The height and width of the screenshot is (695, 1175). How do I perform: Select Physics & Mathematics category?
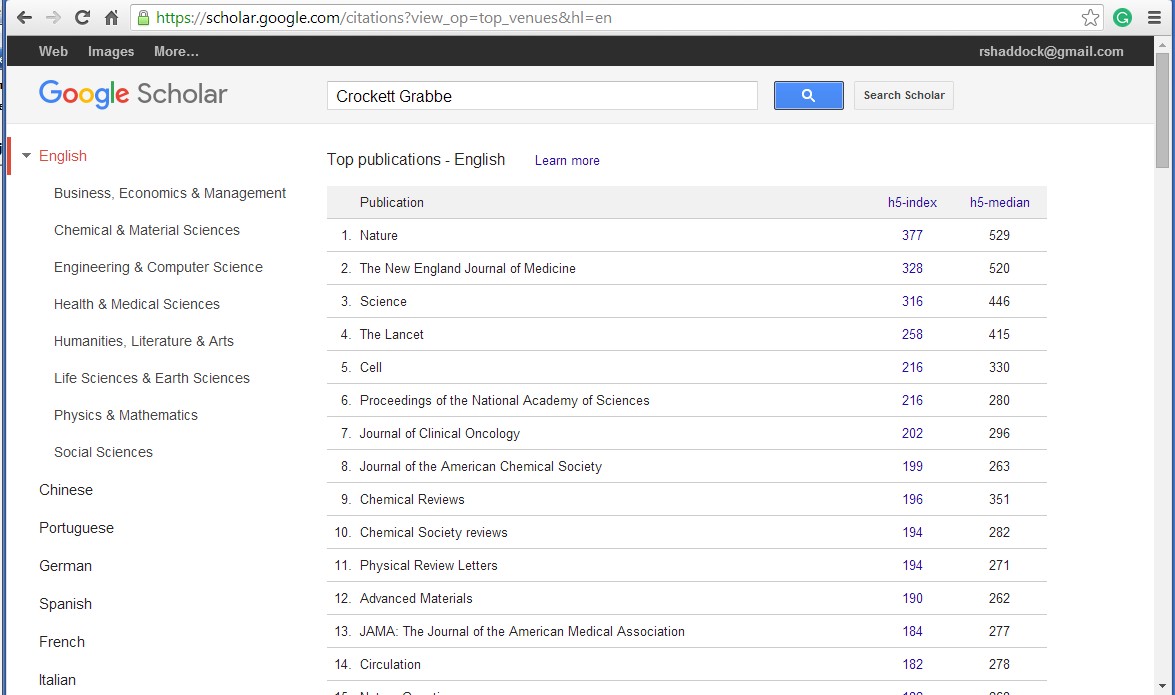point(126,415)
